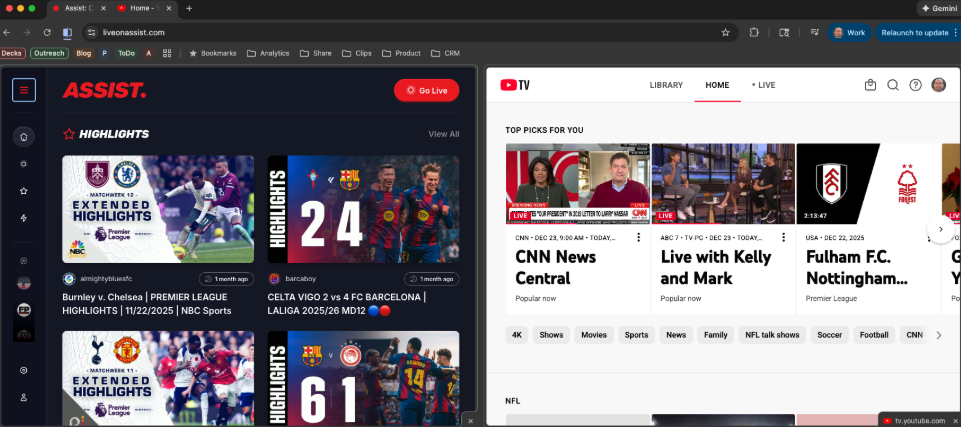Image resolution: width=961 pixels, height=427 pixels.
Task: Switch to the Assist browser tab
Action: click(78, 8)
